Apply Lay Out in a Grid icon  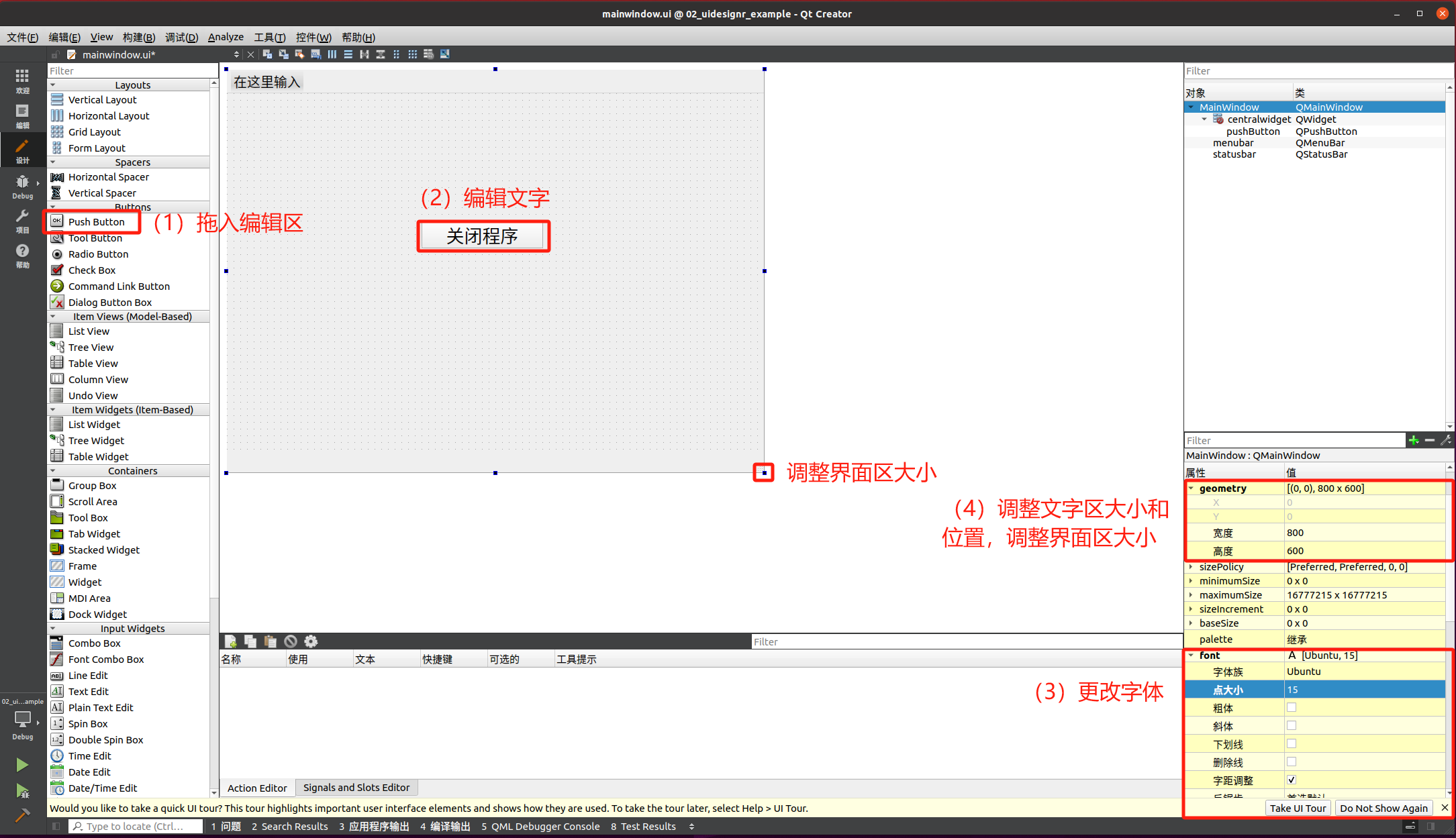coord(412,54)
